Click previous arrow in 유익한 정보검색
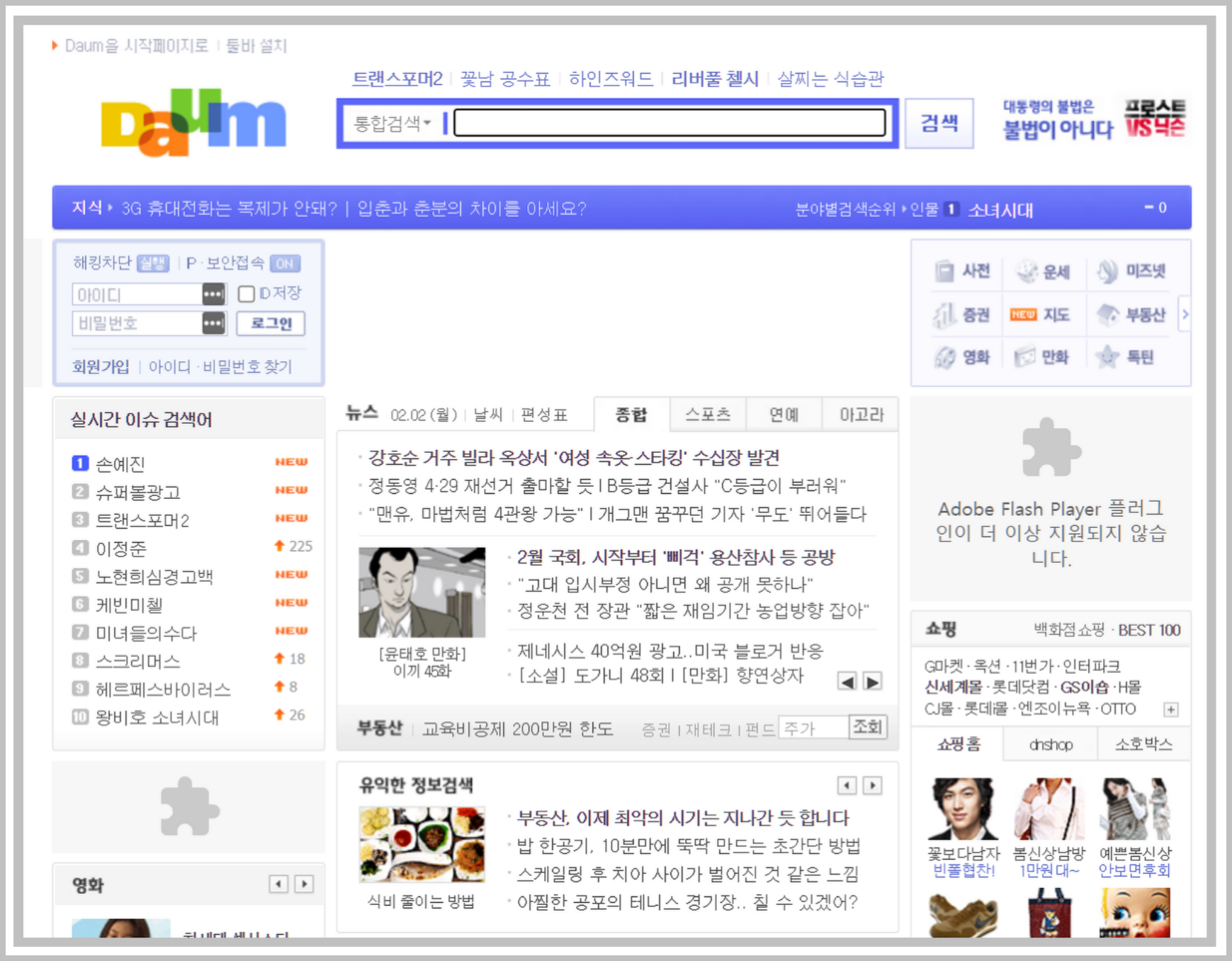This screenshot has width=1232, height=961. click(x=847, y=785)
